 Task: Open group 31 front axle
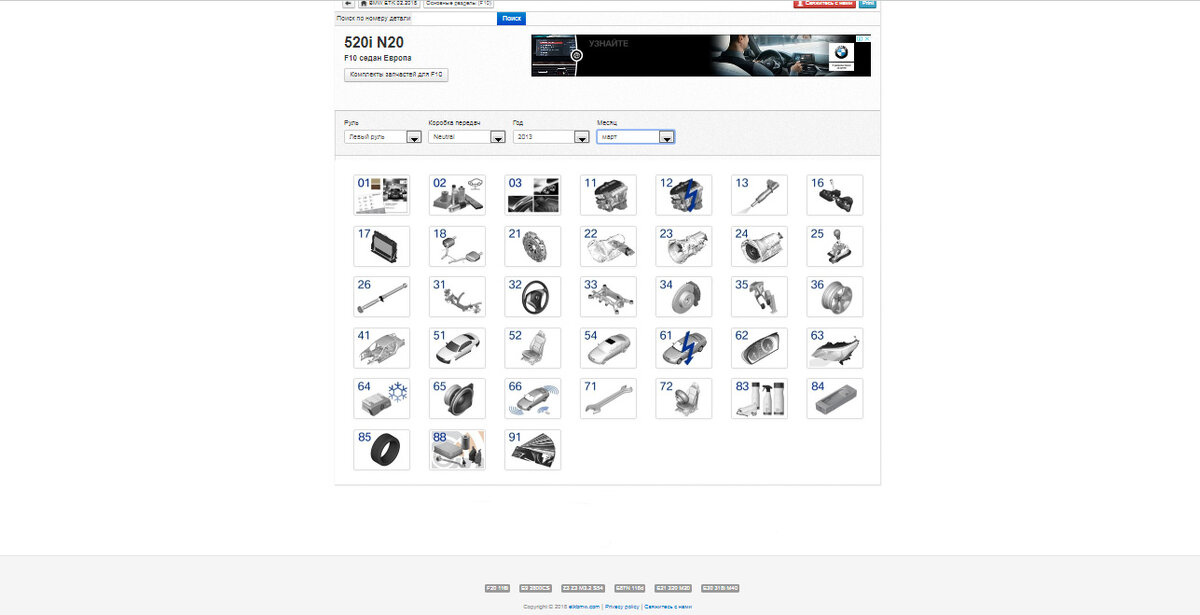coord(457,297)
